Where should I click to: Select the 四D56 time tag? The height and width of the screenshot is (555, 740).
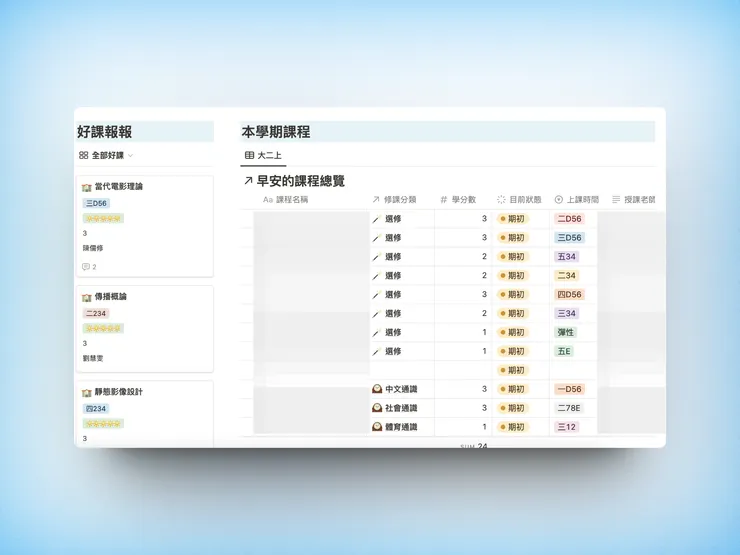[x=569, y=294]
